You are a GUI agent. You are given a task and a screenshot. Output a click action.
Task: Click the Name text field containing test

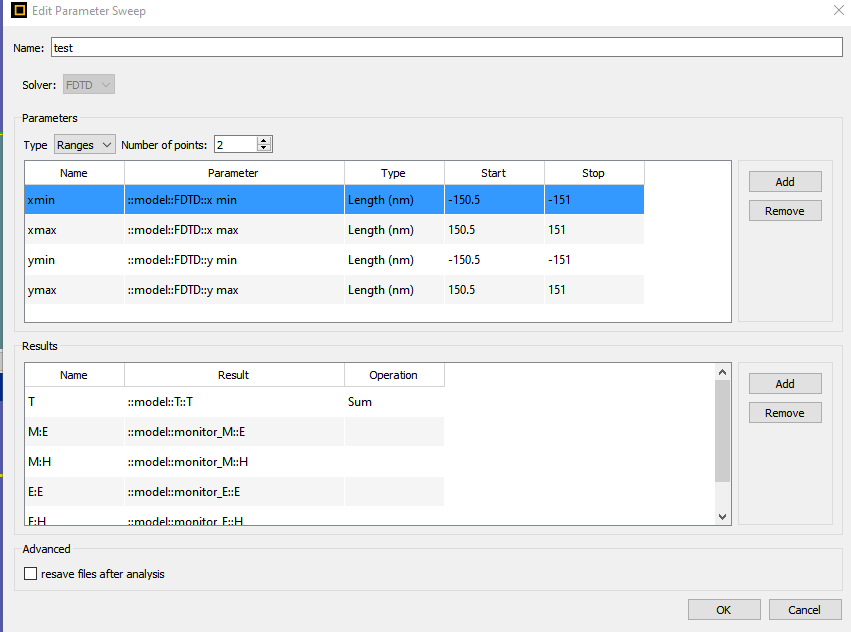click(x=446, y=47)
